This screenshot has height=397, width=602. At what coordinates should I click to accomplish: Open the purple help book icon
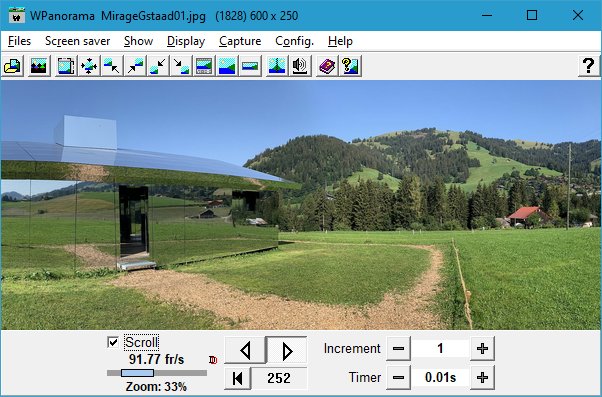(327, 66)
